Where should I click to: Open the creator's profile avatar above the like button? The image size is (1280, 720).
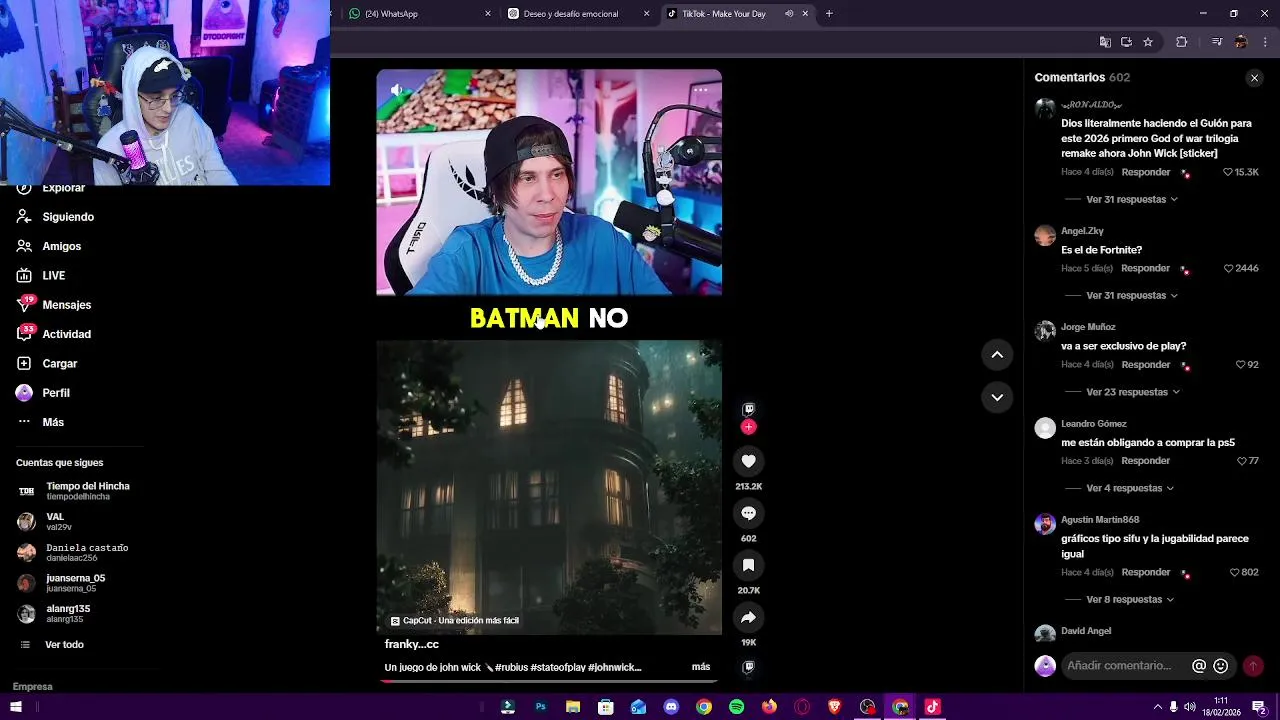(748, 409)
